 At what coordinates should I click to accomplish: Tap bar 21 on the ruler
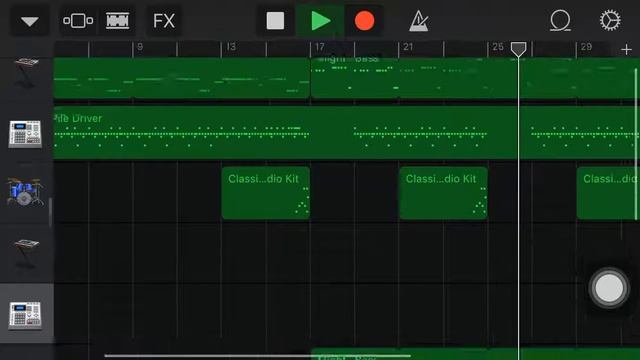(x=408, y=47)
